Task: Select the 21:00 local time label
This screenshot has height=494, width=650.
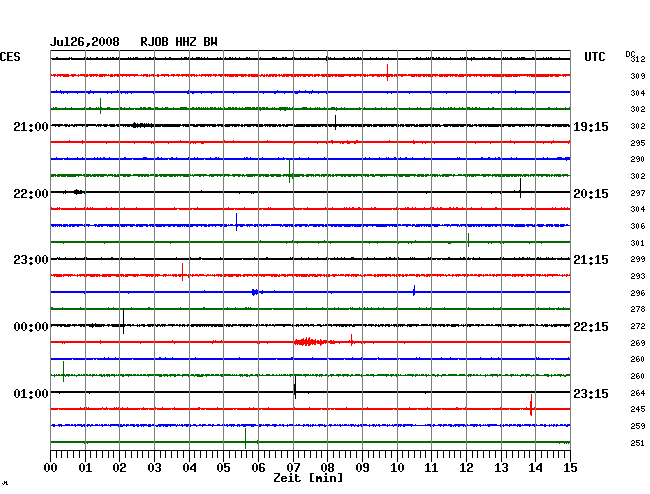Action: pos(31,126)
